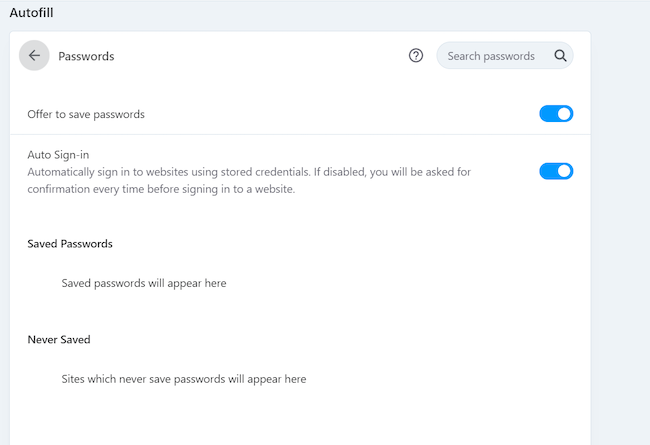Focus the Search passwords field

click(x=492, y=56)
